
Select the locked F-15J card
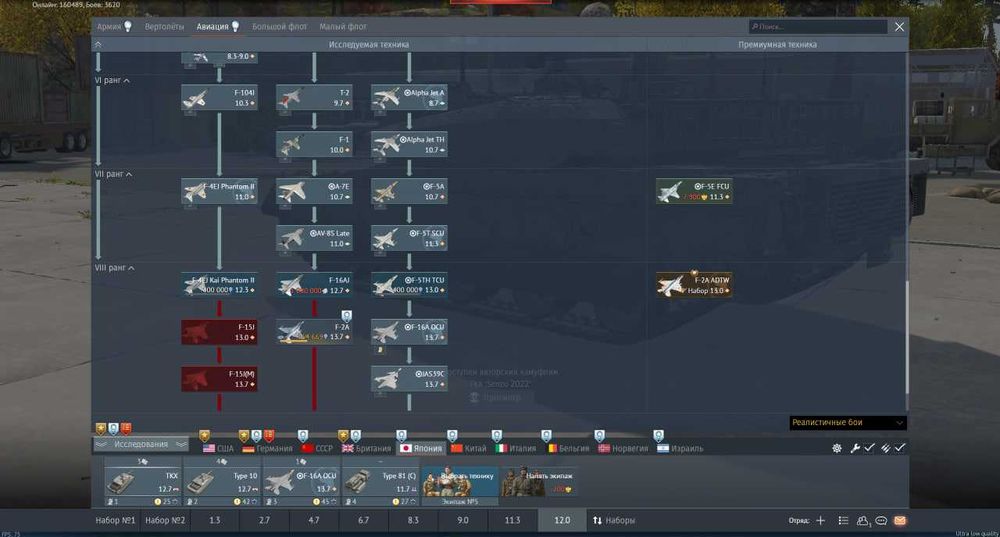219,332
